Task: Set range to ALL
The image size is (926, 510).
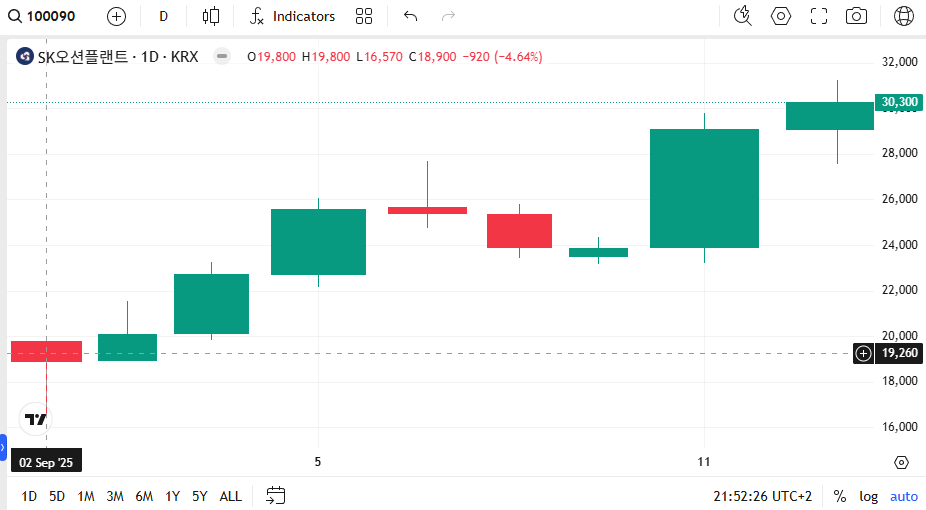Action: (x=230, y=496)
